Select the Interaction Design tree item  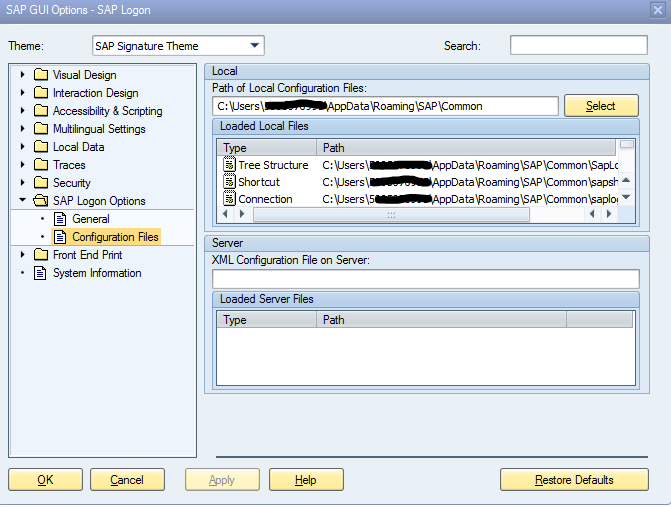tap(95, 93)
